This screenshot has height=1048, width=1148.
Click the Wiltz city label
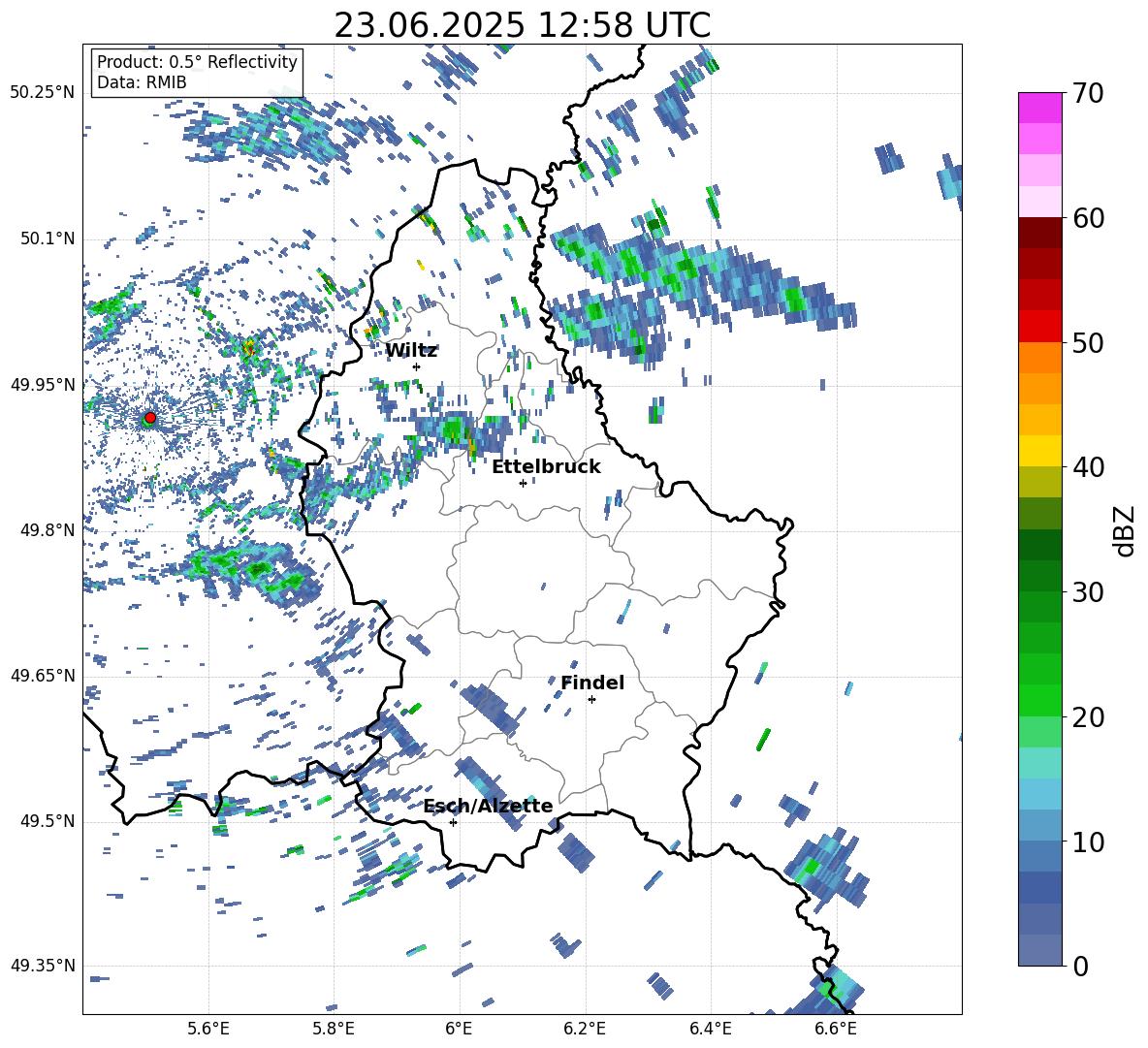(x=411, y=351)
